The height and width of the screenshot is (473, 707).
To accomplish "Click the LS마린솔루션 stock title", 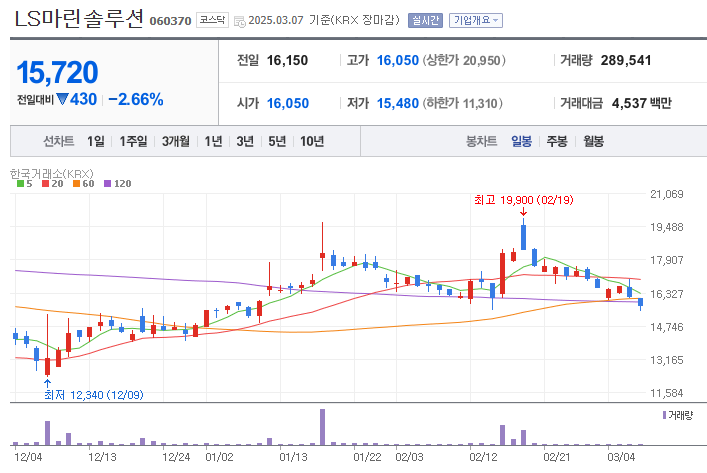I will [79, 19].
